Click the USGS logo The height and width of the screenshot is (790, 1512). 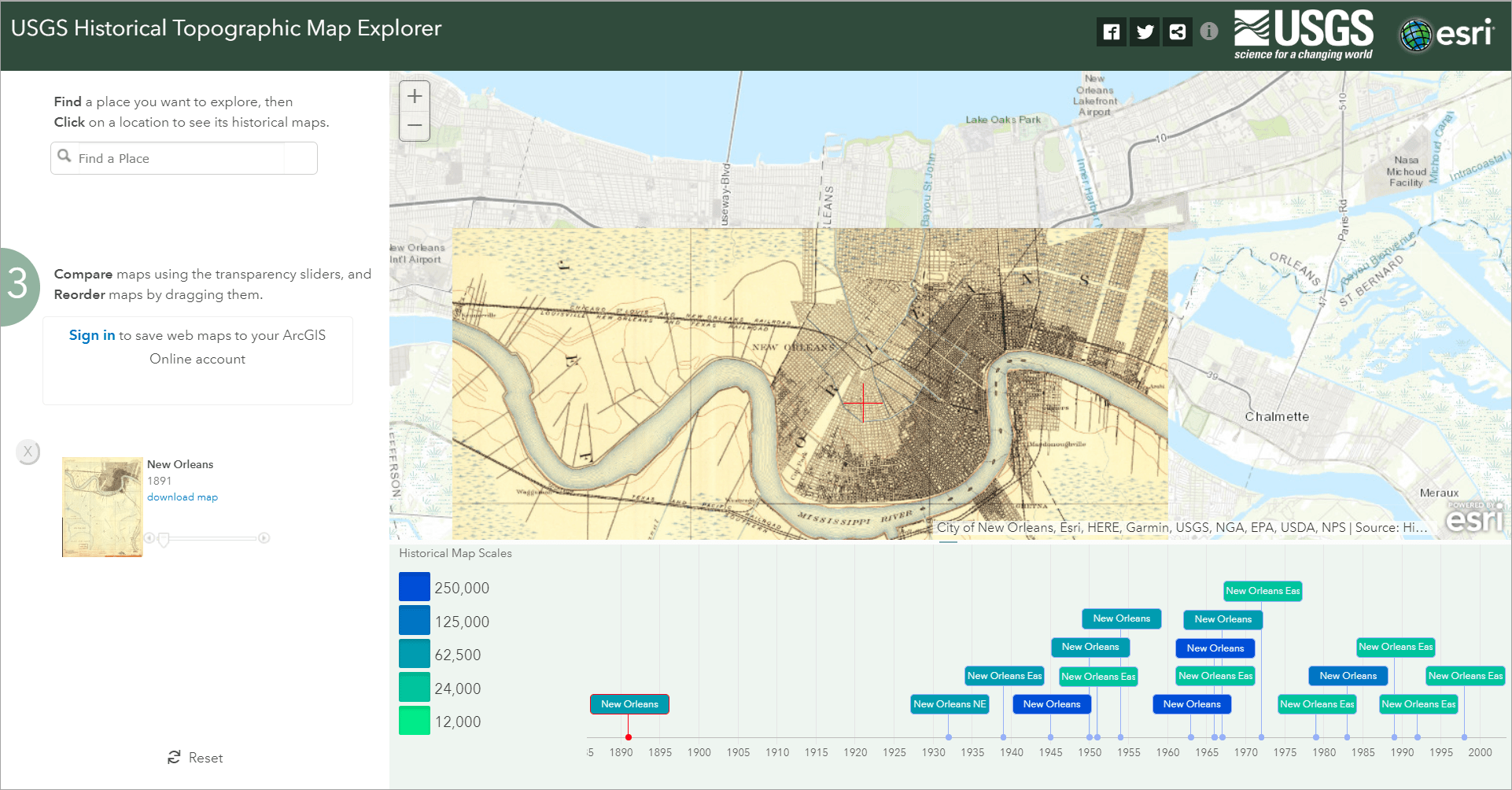[1303, 33]
